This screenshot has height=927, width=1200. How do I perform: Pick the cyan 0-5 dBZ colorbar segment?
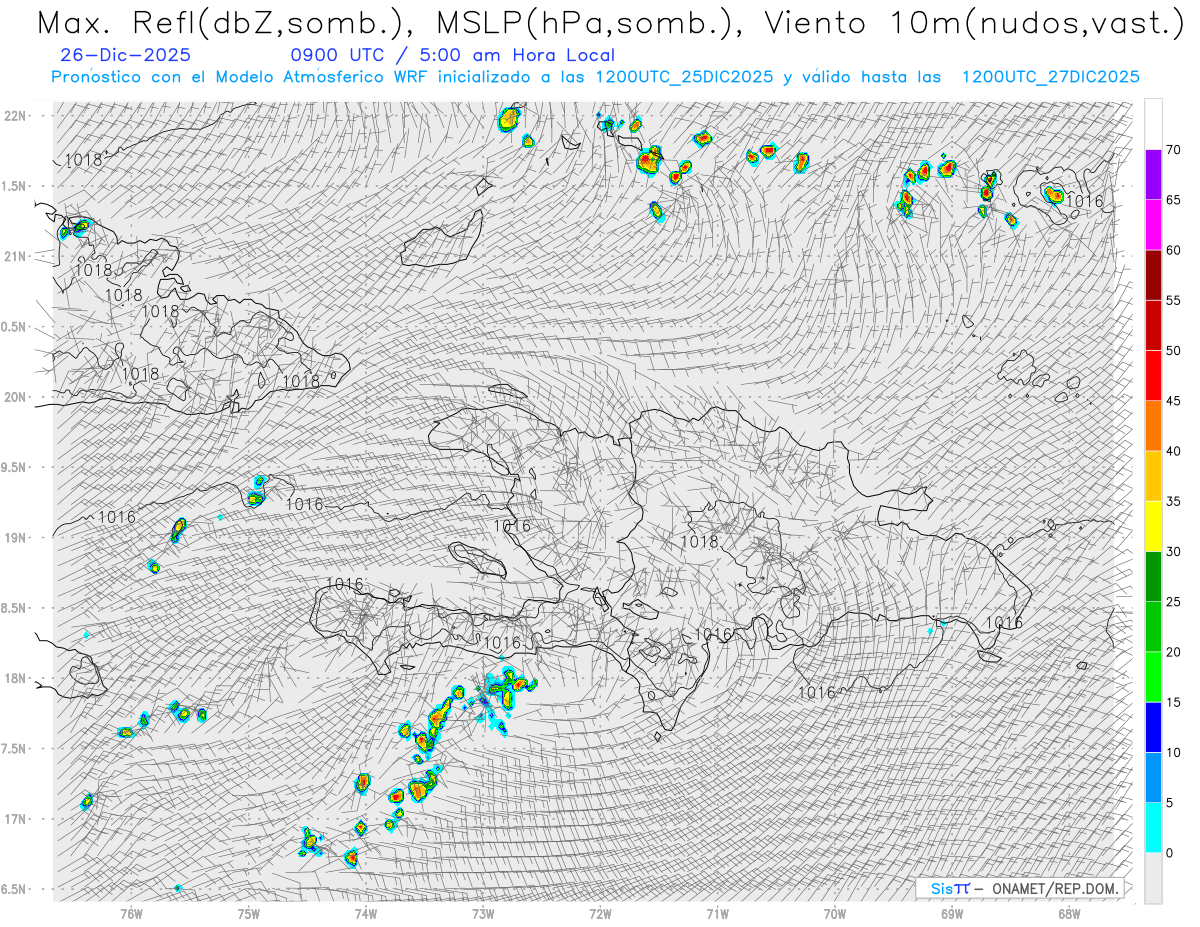coord(1153,827)
